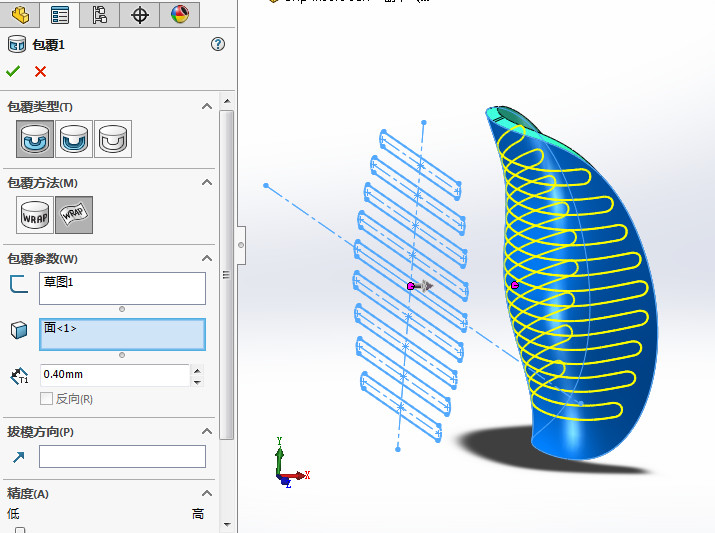The height and width of the screenshot is (533, 715).
Task: Click the 低 low accuracy label
Action: pyautogui.click(x=13, y=514)
